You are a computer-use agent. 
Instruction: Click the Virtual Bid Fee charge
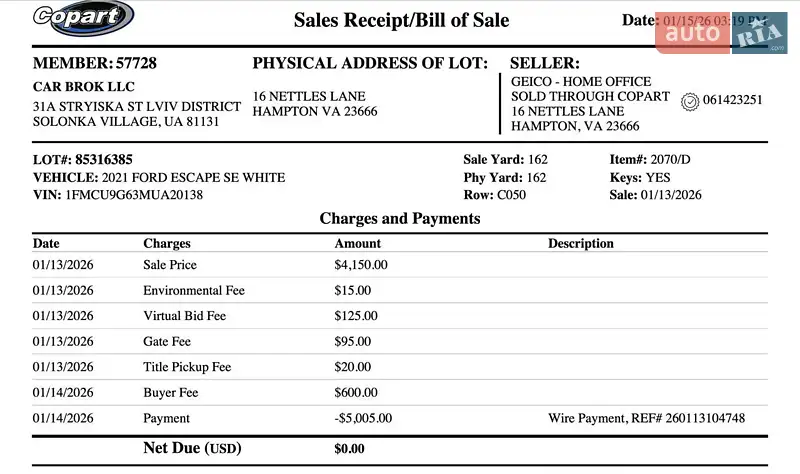click(184, 316)
